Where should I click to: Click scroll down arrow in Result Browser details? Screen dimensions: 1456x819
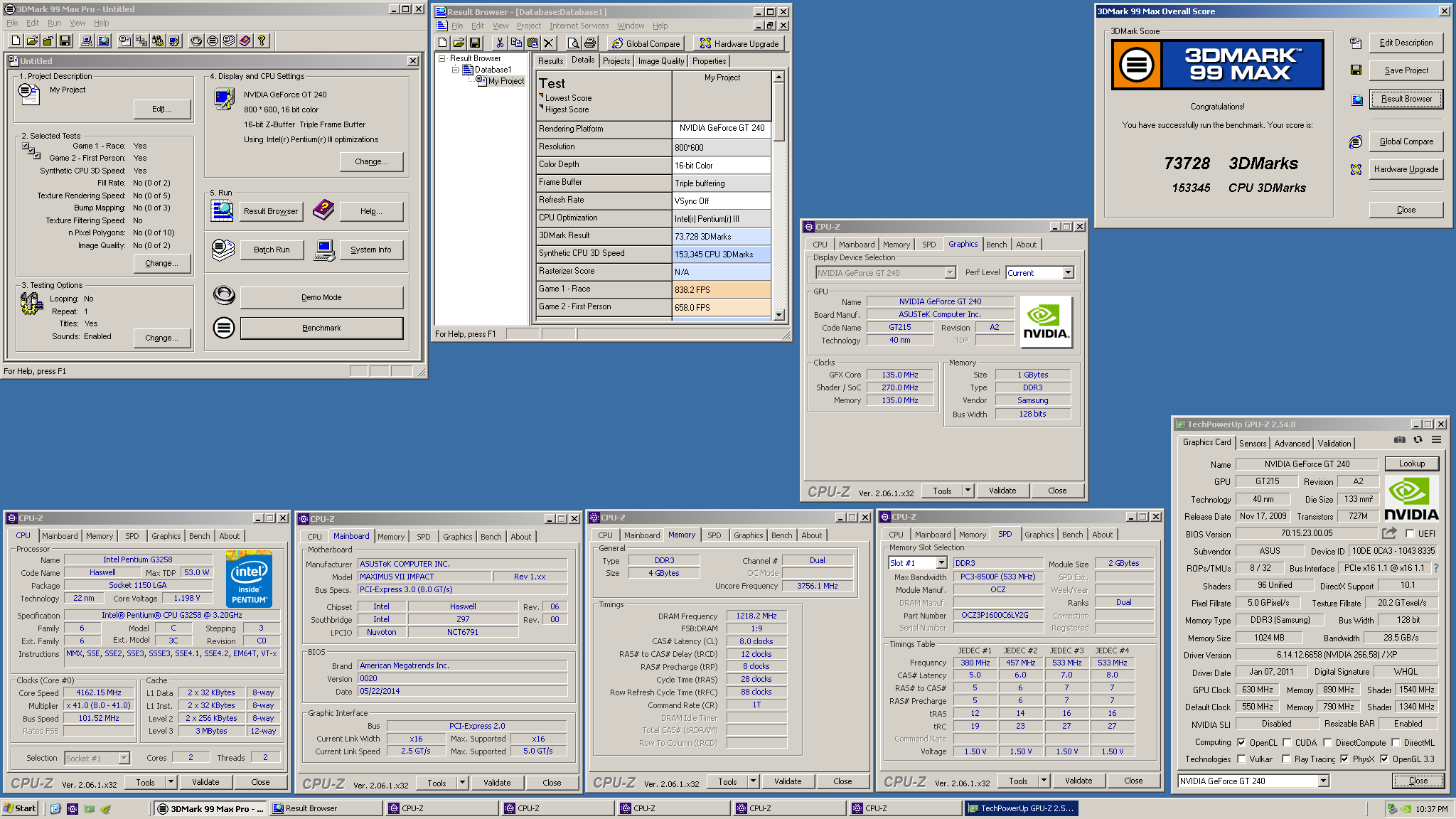778,315
